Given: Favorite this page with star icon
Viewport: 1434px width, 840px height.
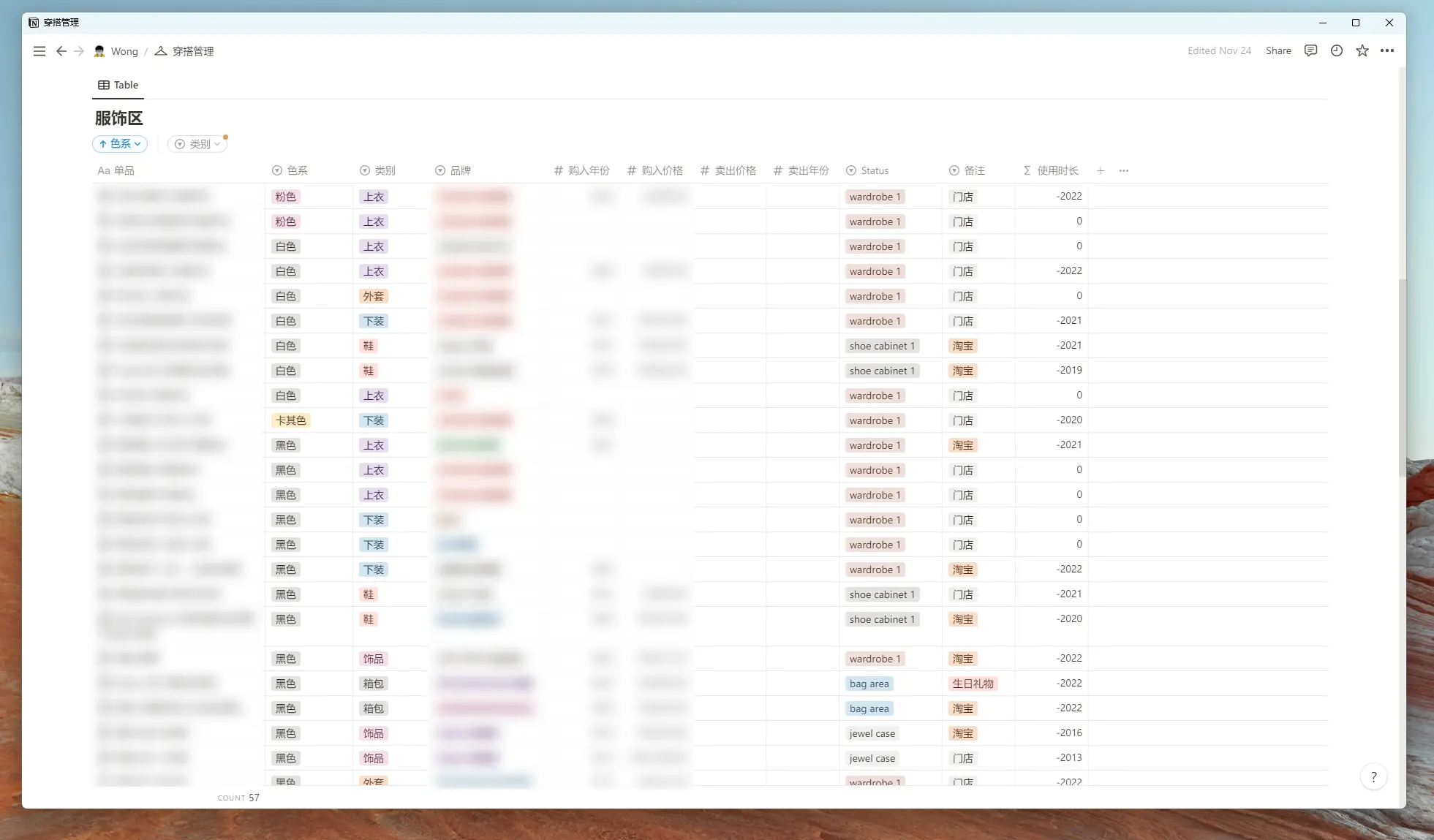Looking at the screenshot, I should coord(1362,50).
